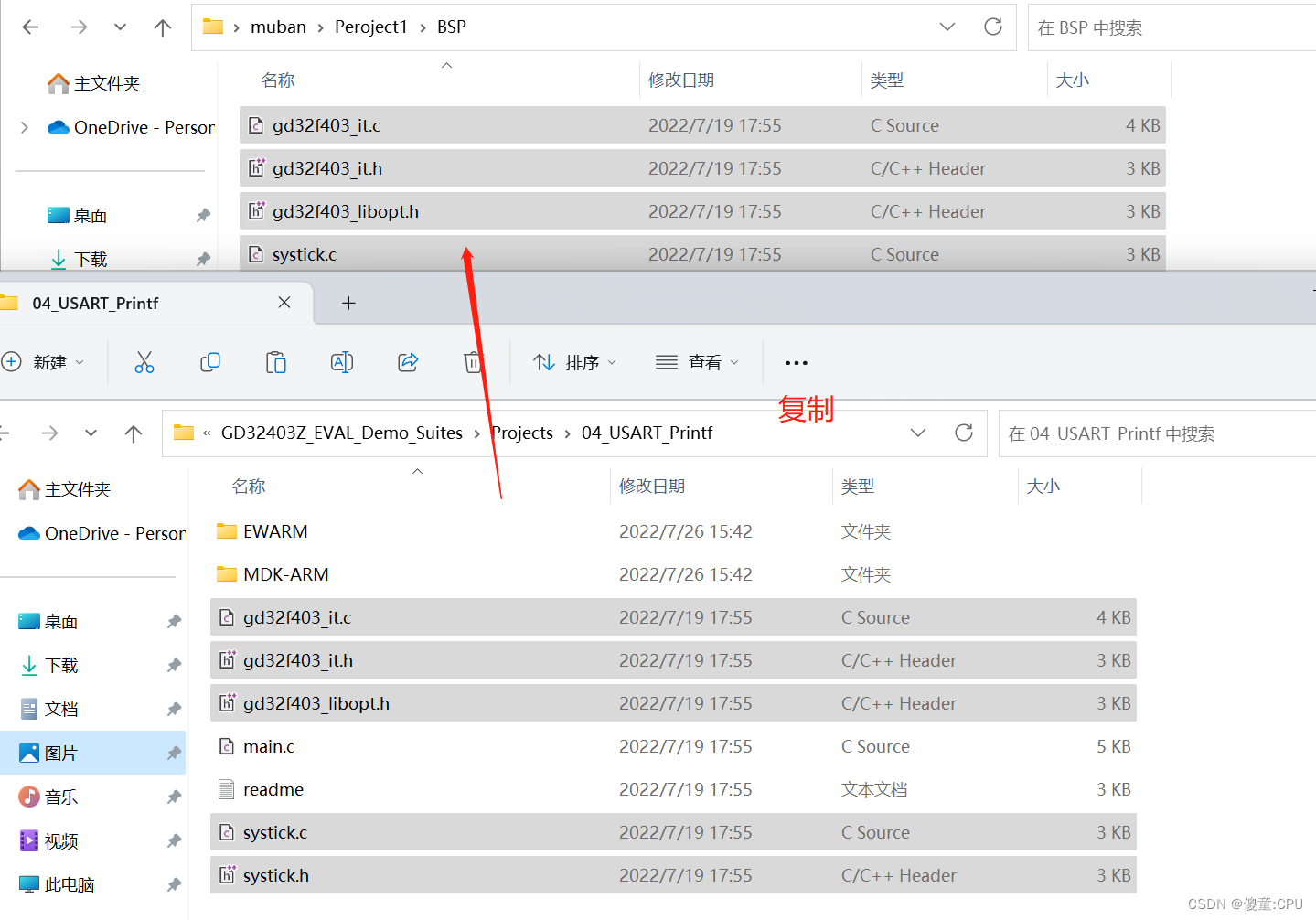Screen dimensions: 1316x920
Task: Open the 排序 sort dropdown
Action: coord(575,362)
